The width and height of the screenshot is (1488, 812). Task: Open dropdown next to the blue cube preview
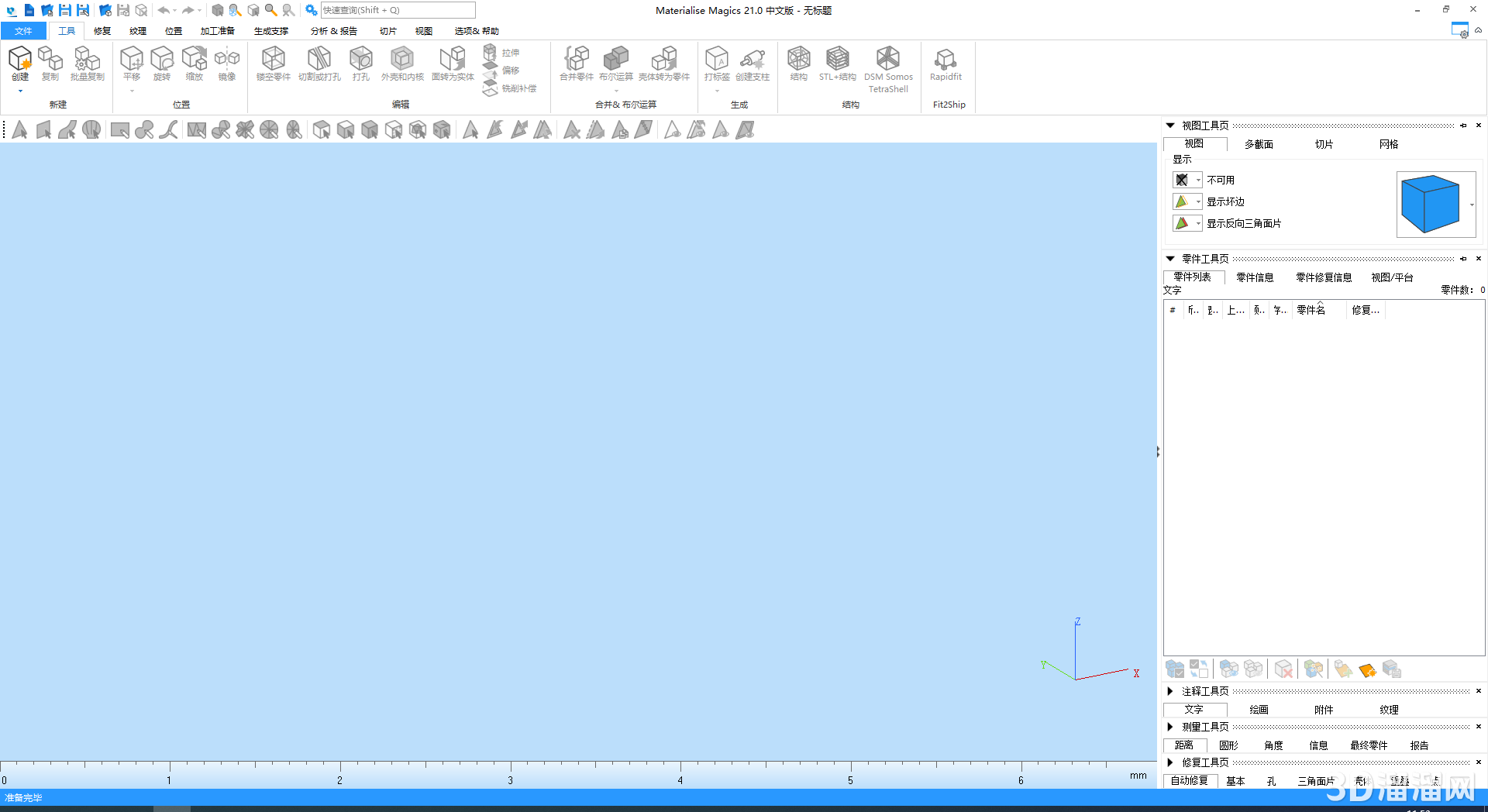click(x=1472, y=205)
